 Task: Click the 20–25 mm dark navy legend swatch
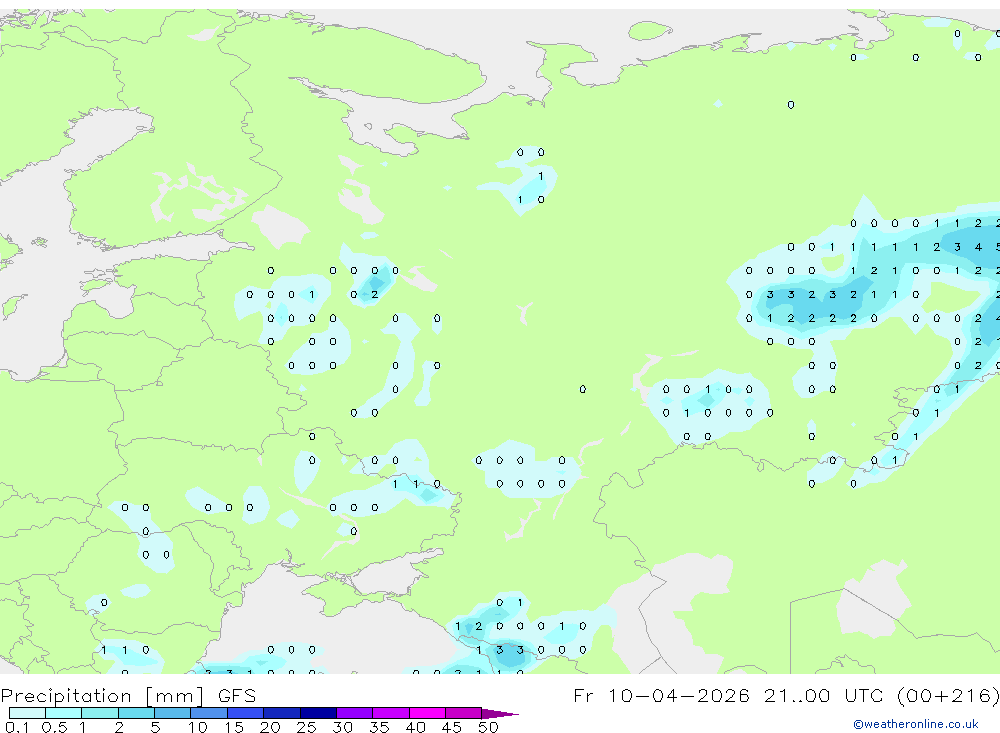click(x=281, y=713)
